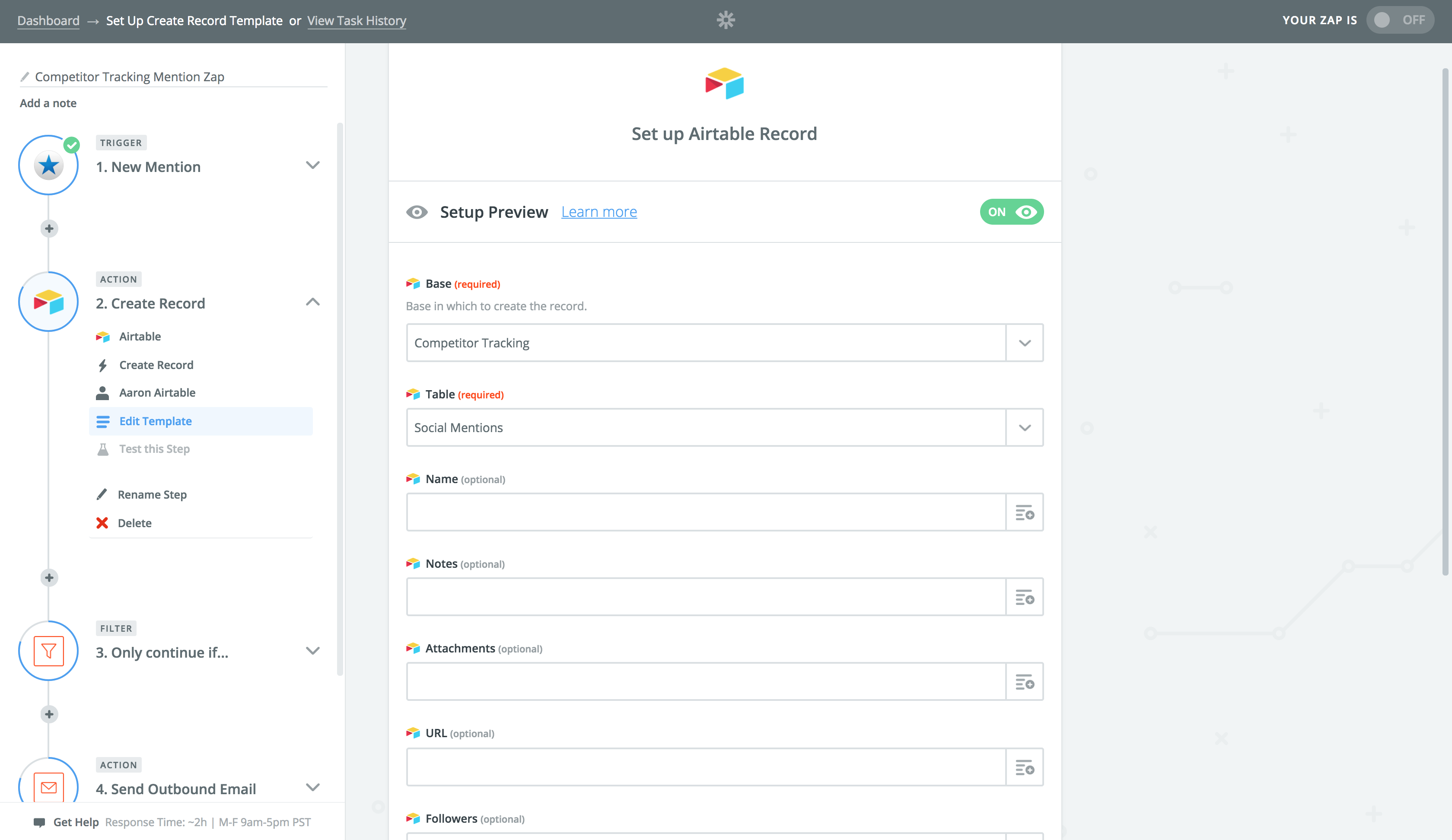
Task: Add a step after the filter step
Action: [x=49, y=714]
